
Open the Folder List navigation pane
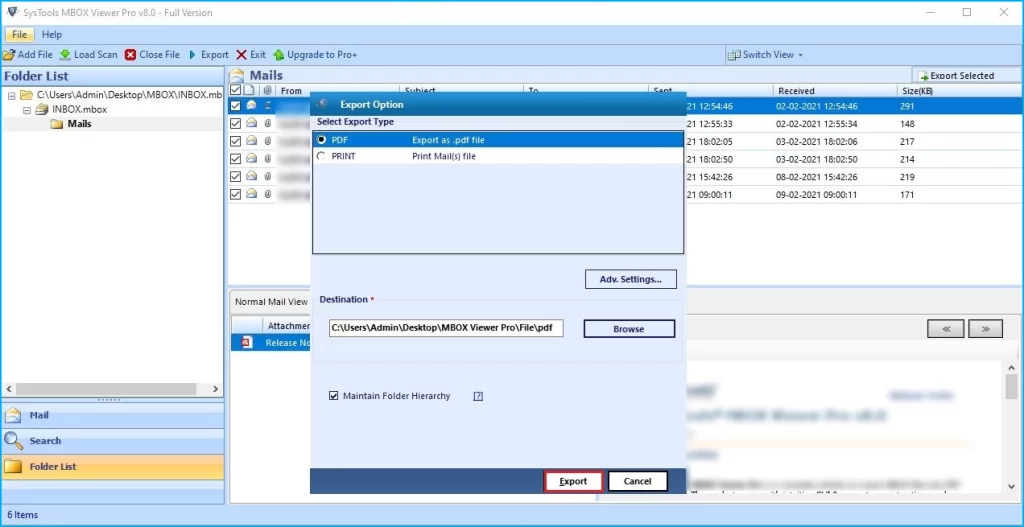pos(113,467)
